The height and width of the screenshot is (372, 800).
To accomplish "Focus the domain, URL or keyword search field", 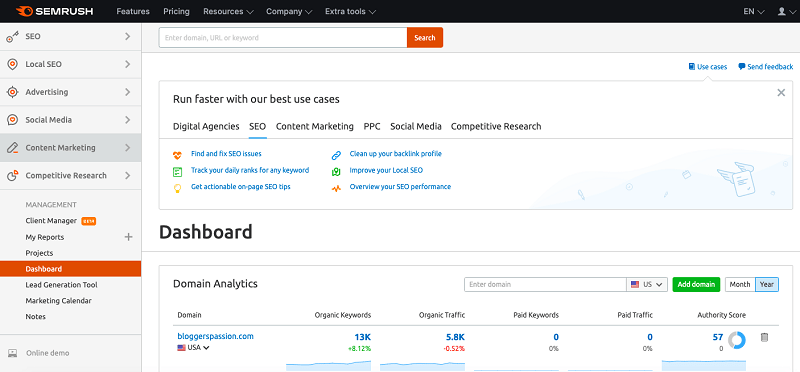I will tap(283, 38).
